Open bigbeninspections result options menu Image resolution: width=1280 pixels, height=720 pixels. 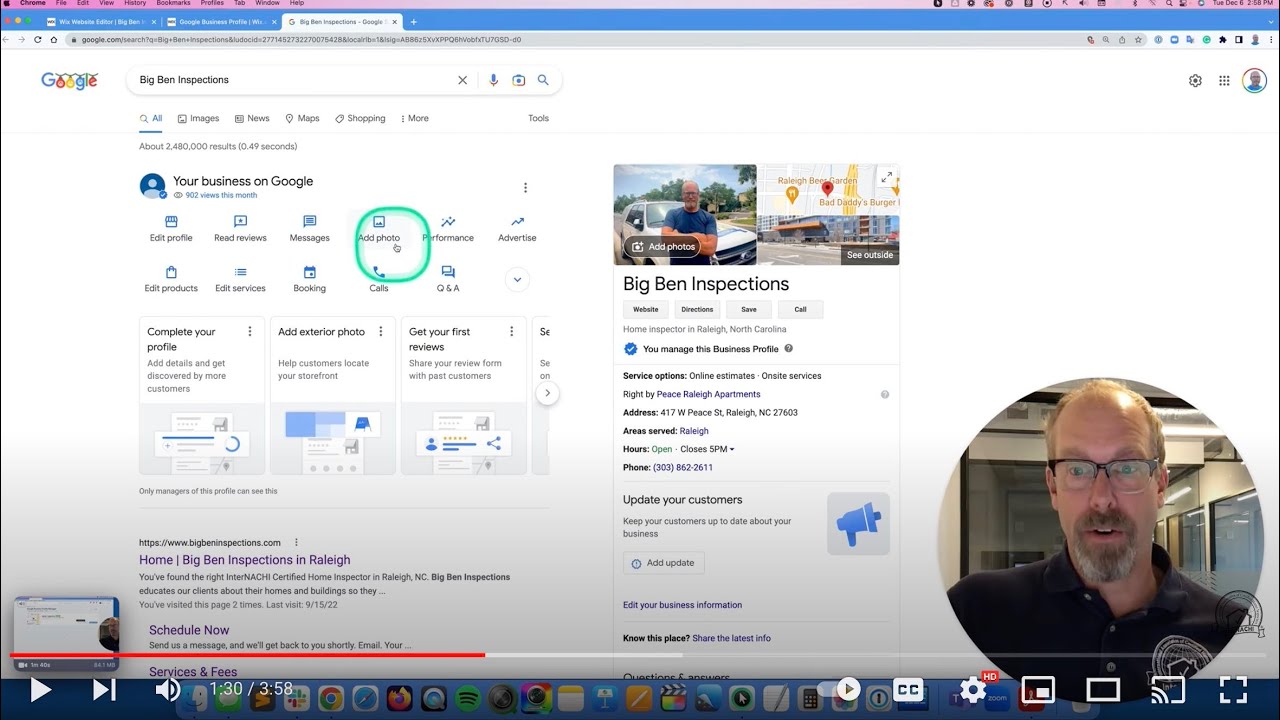296,543
